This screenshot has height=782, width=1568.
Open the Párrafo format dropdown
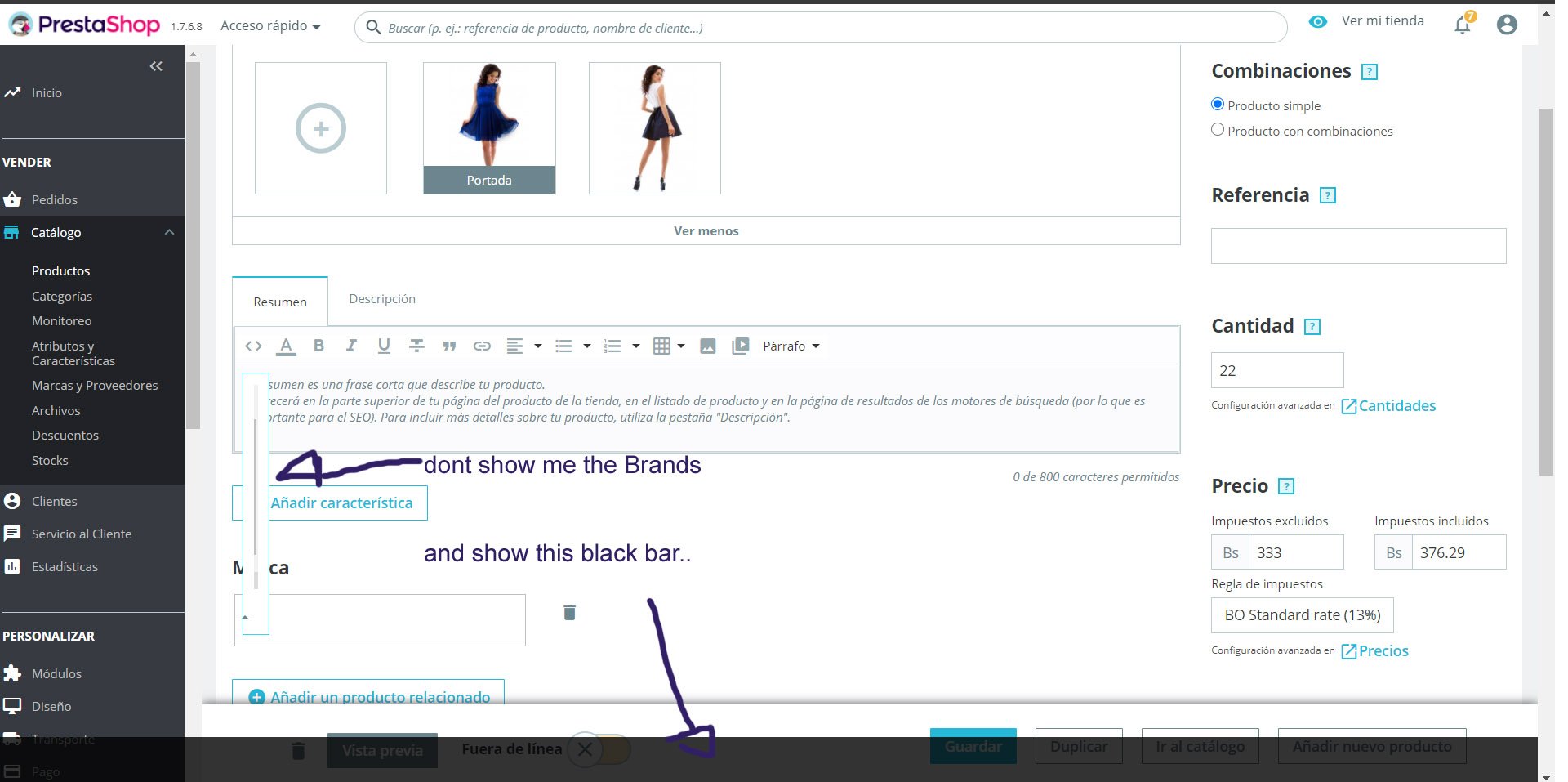(791, 346)
